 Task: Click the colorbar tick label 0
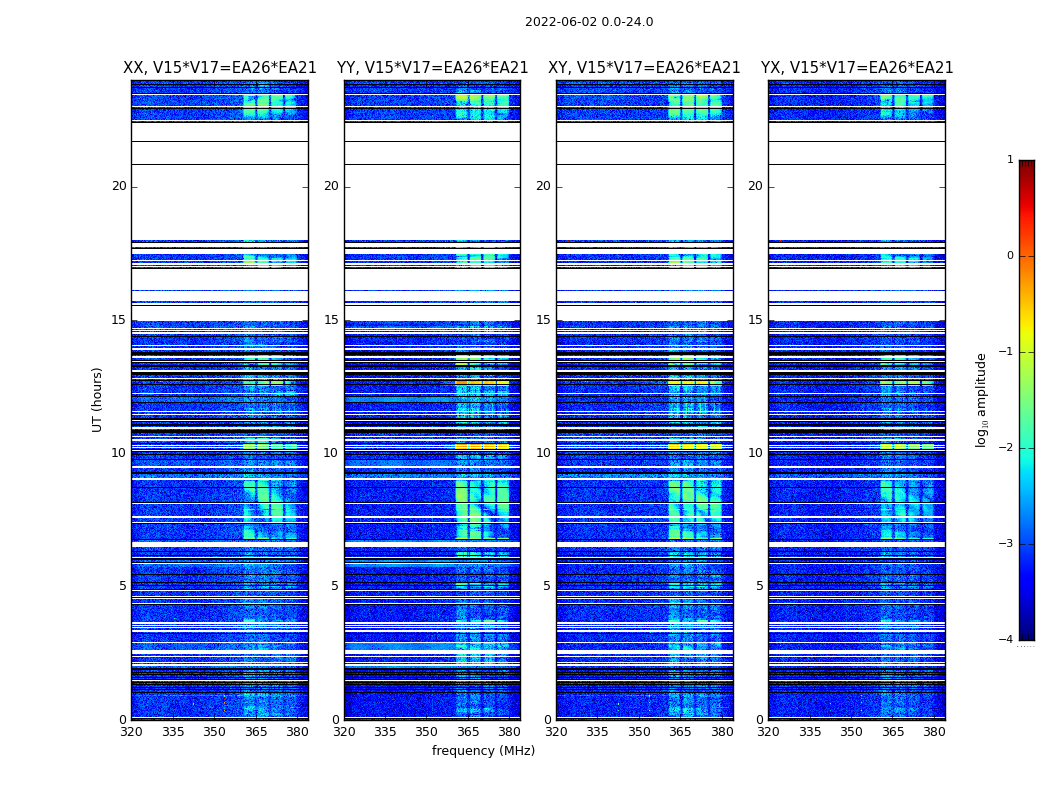point(1009,256)
